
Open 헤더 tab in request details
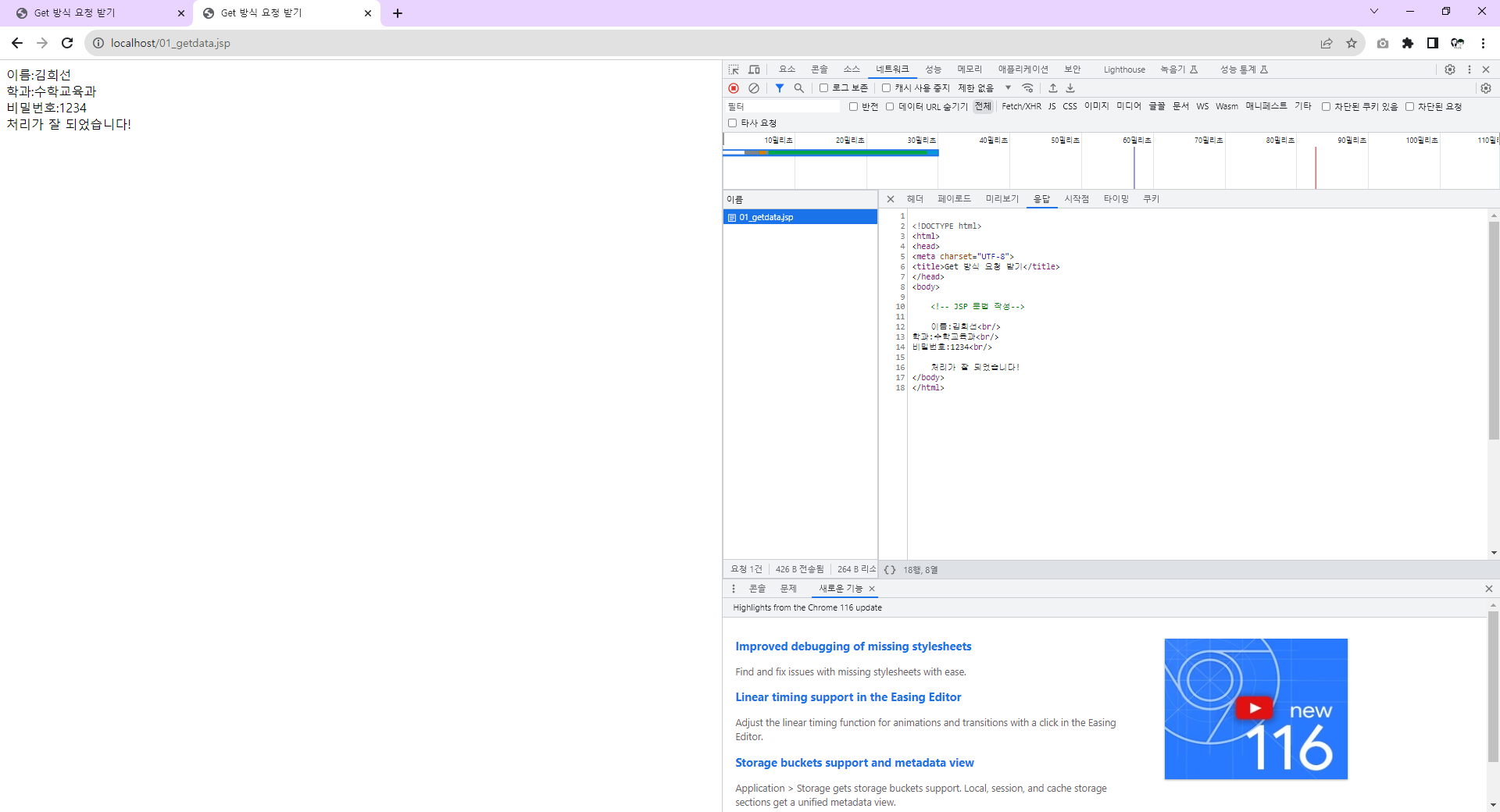click(x=915, y=199)
